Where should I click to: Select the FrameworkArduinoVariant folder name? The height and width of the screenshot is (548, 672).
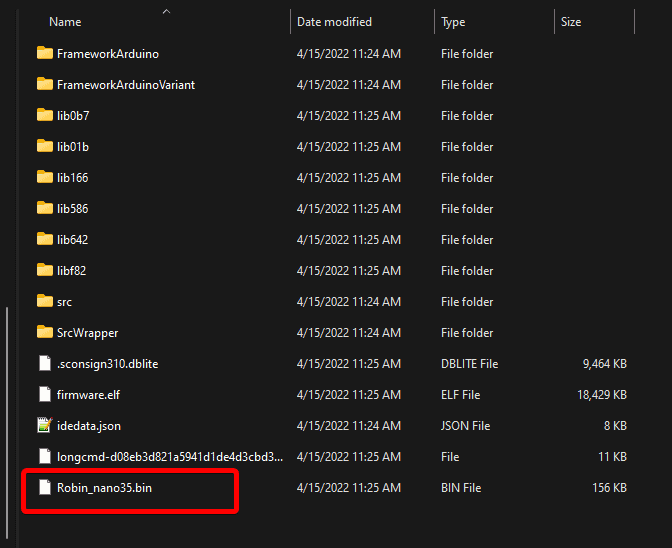tap(126, 85)
